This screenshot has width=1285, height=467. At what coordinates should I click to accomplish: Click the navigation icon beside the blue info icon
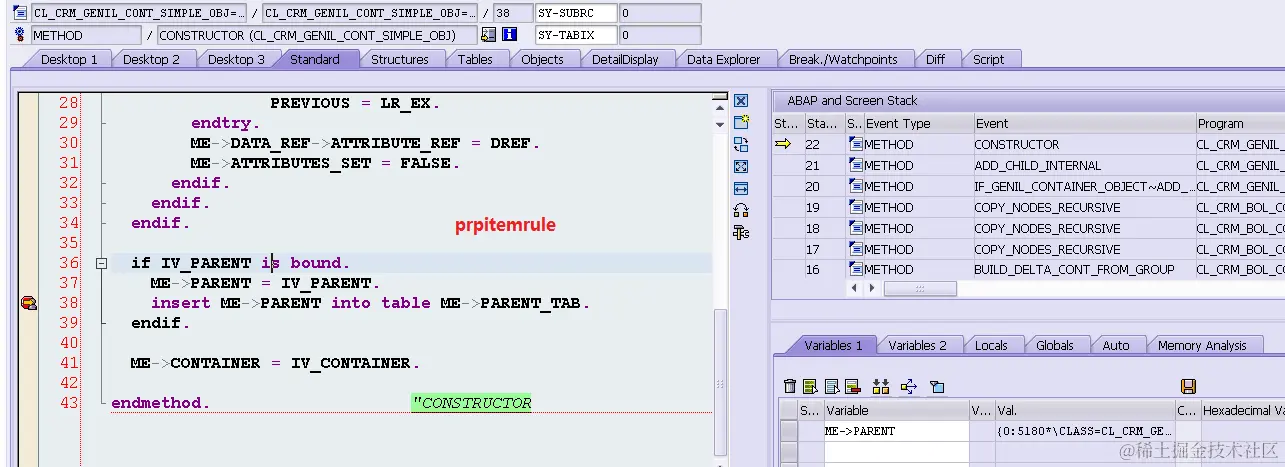(x=488, y=35)
